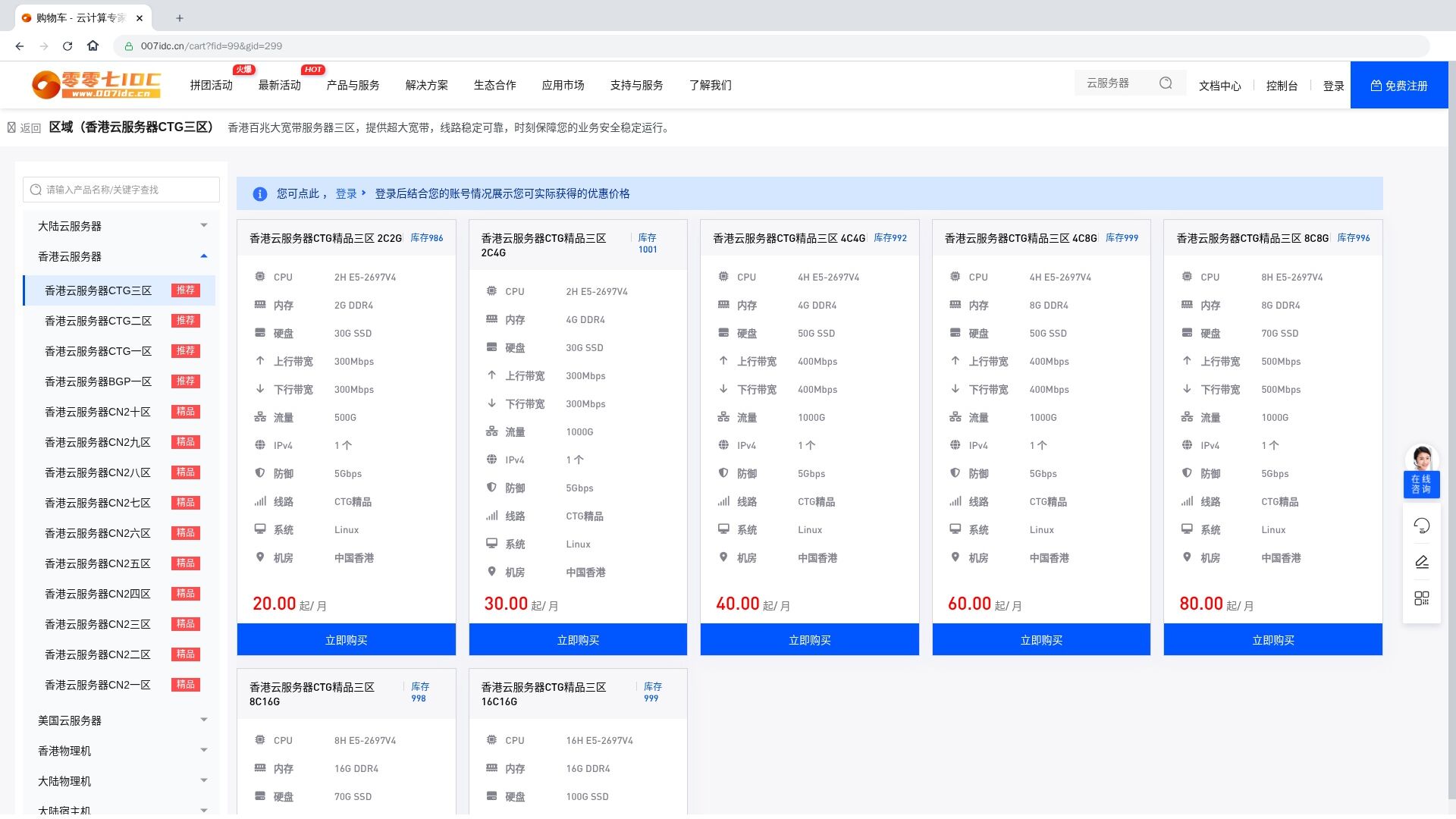Click the browser home icon
Image resolution: width=1456 pixels, height=819 pixels.
(x=93, y=45)
